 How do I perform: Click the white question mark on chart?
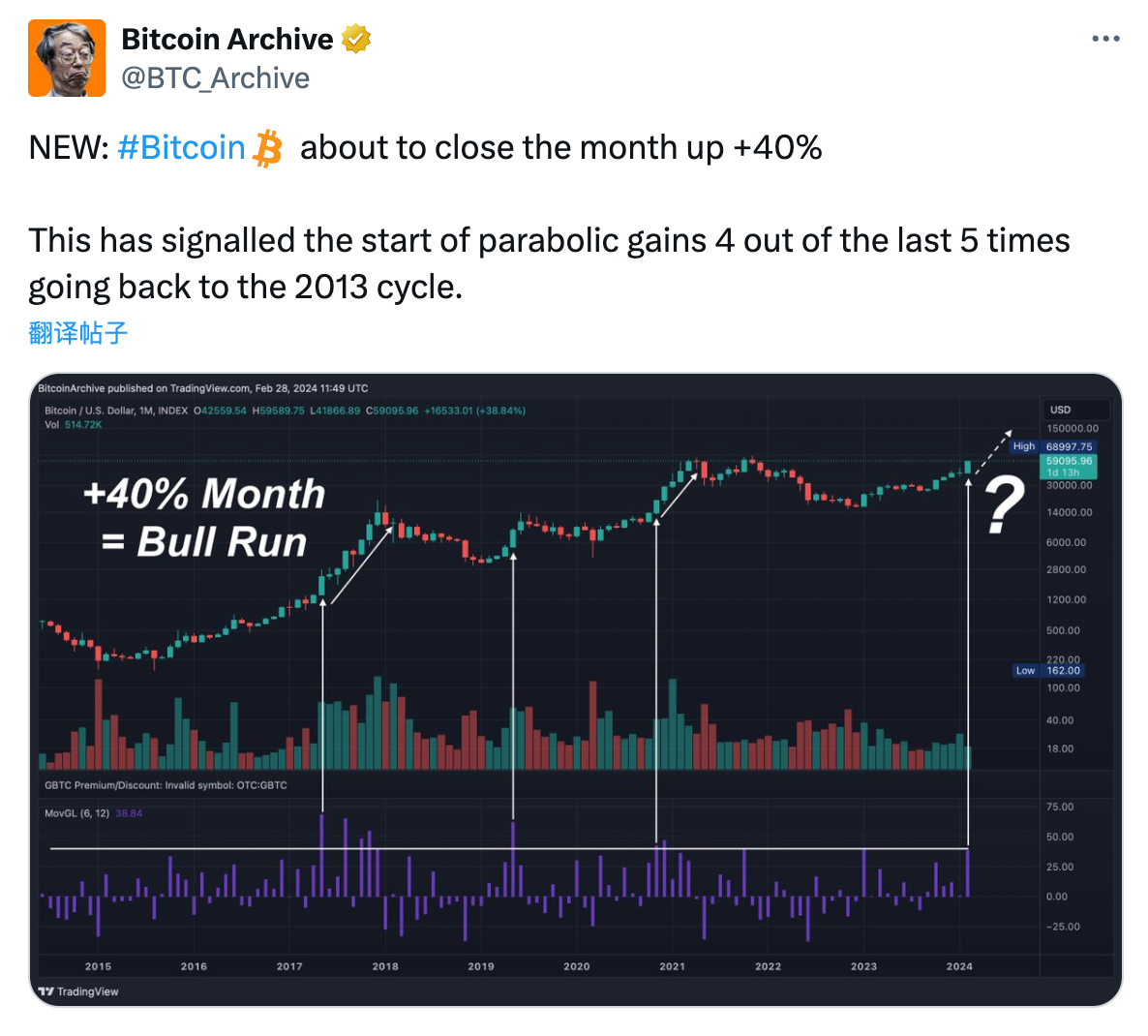point(1004,505)
